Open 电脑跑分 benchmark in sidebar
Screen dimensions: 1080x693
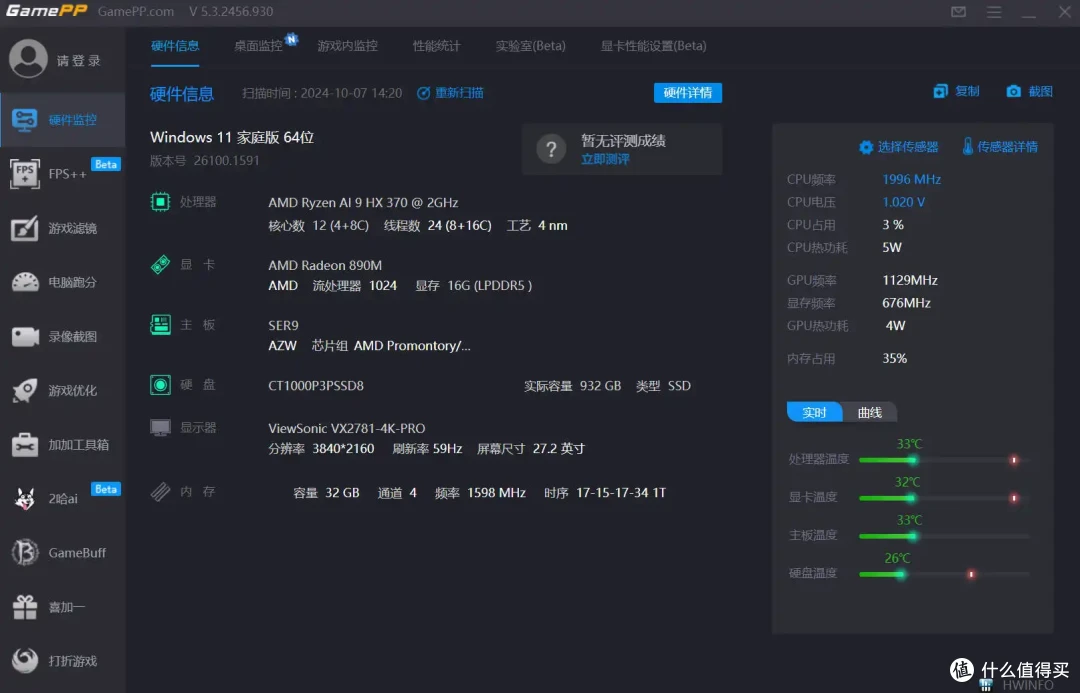click(62, 282)
